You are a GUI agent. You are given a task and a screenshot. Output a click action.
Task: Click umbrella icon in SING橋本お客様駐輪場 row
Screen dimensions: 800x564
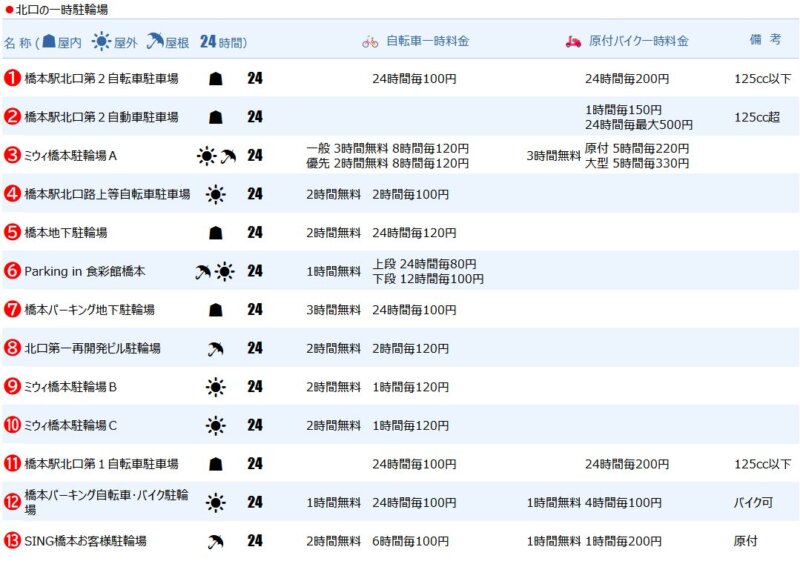[216, 542]
